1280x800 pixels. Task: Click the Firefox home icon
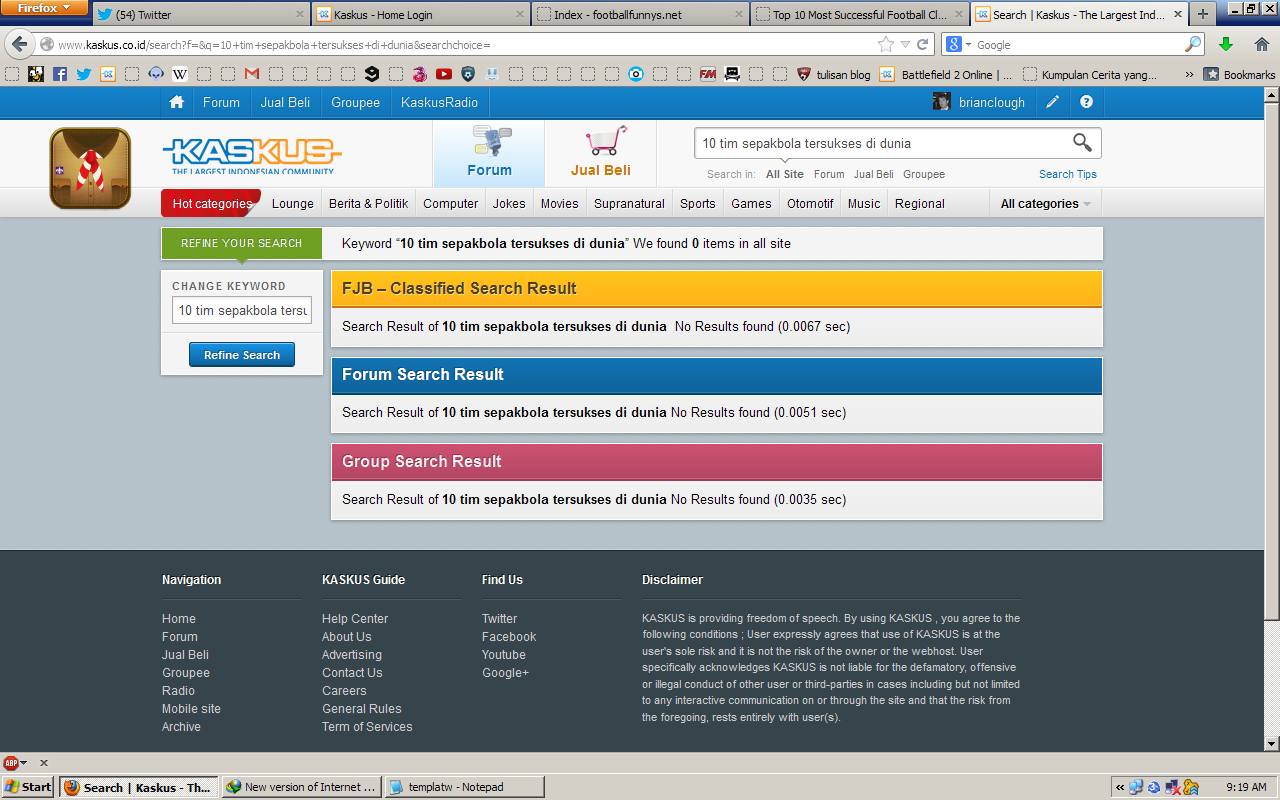point(1261,44)
